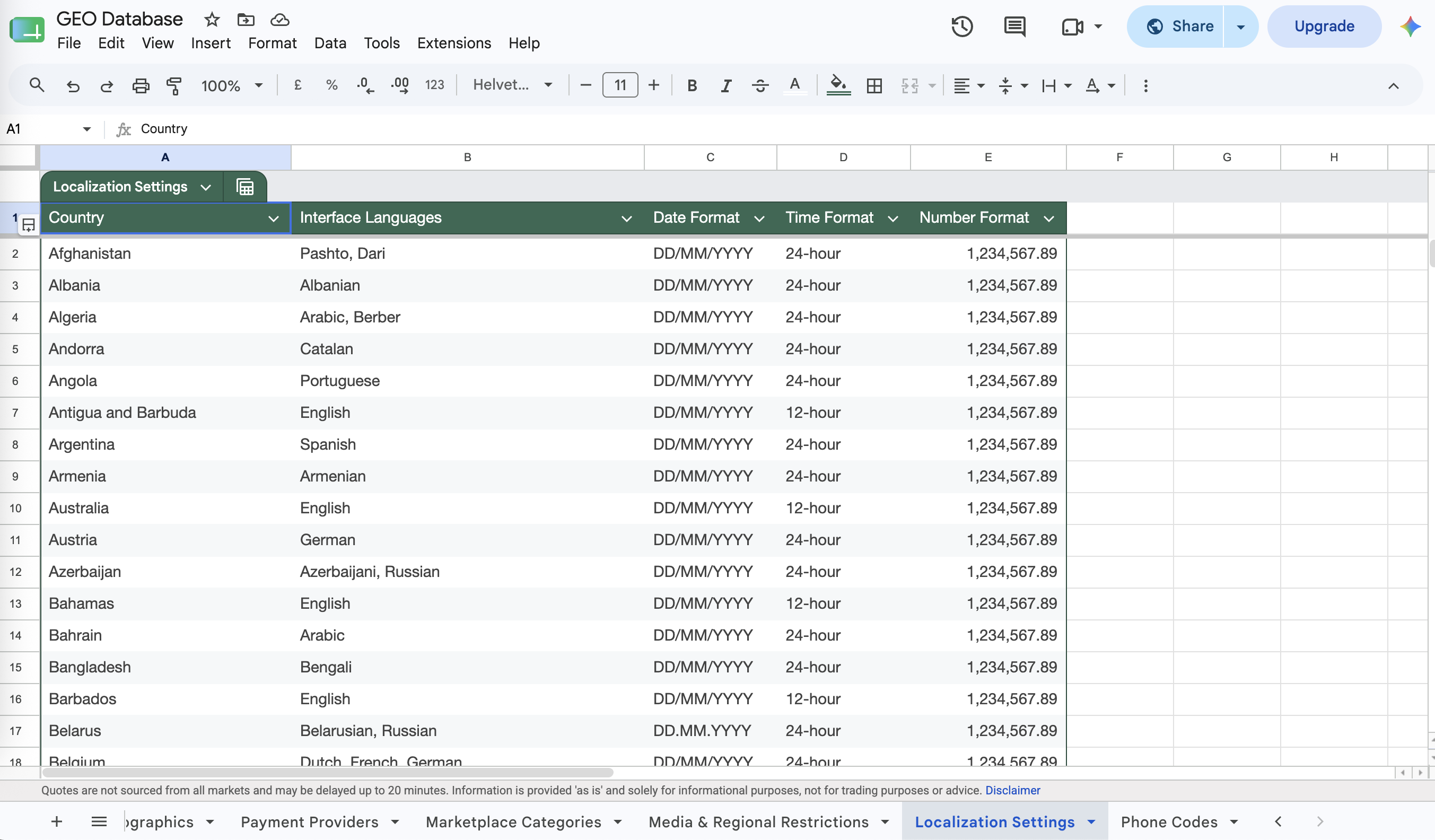Click decrease decimal places icon
Viewport: 1435px width, 840px height.
click(365, 85)
